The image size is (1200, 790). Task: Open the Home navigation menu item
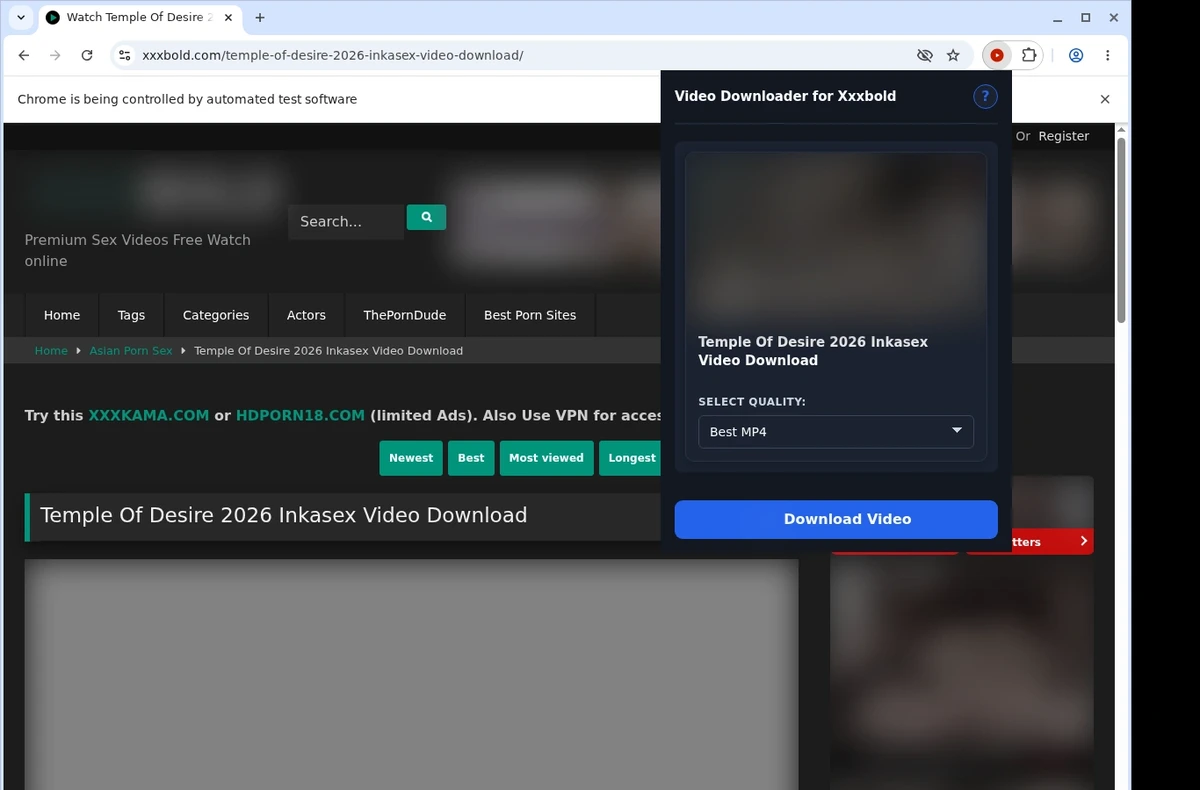[x=62, y=315]
